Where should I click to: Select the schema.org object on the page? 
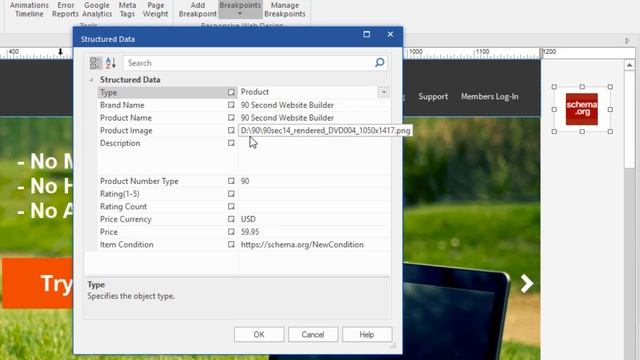coord(582,109)
